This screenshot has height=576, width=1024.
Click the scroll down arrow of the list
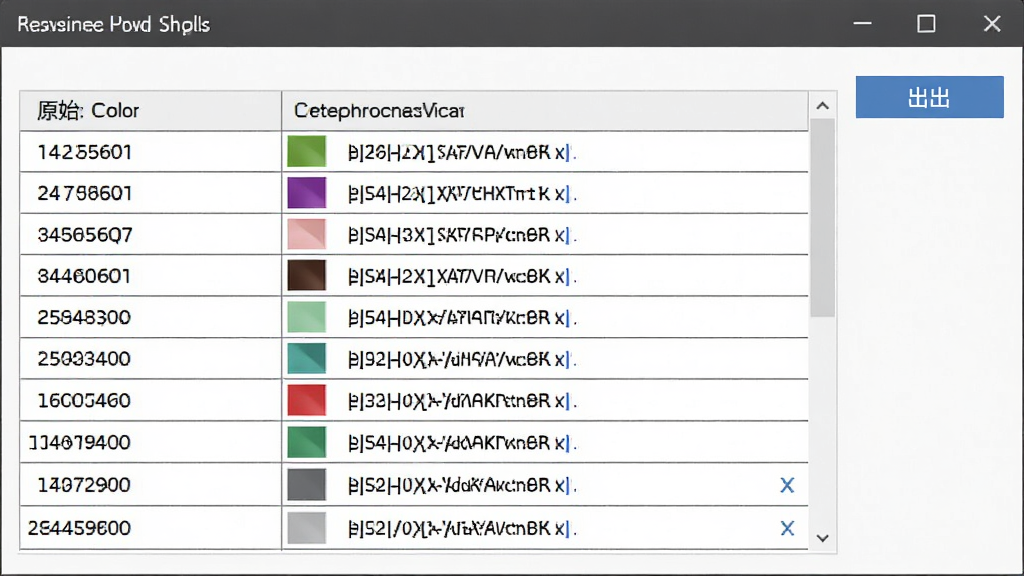coord(823,538)
